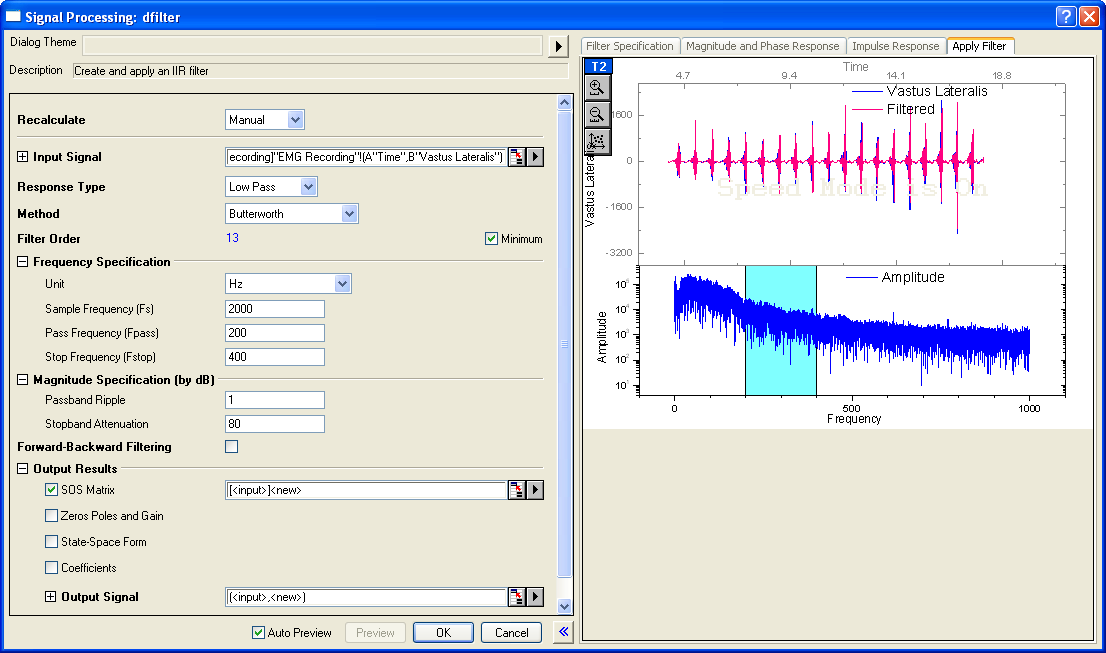Select the Apply Filter tab
This screenshot has width=1106, height=653.
click(x=980, y=46)
